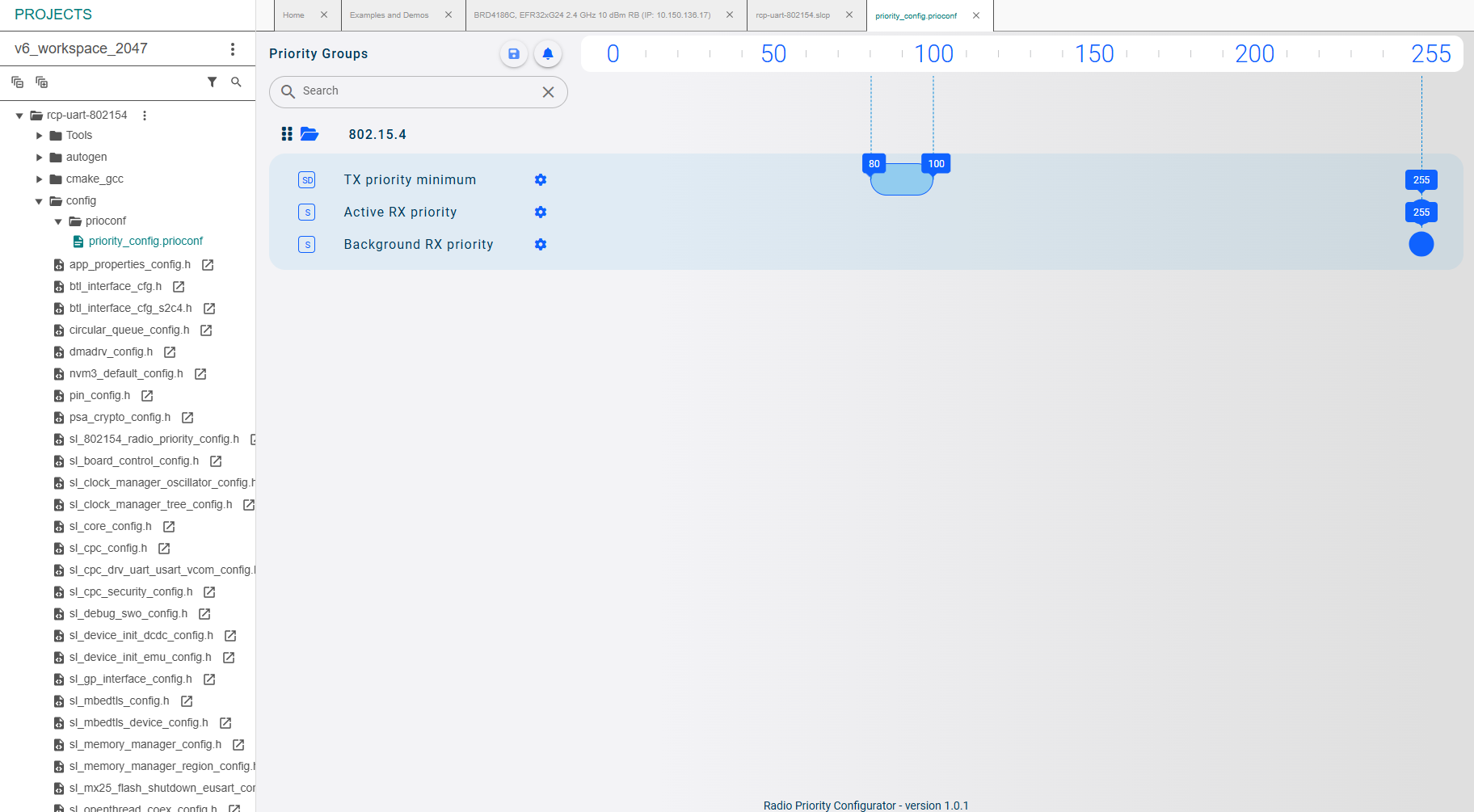Toggle the S badge on Active RX priority
Viewport: 1474px width, 812px height.
[307, 212]
